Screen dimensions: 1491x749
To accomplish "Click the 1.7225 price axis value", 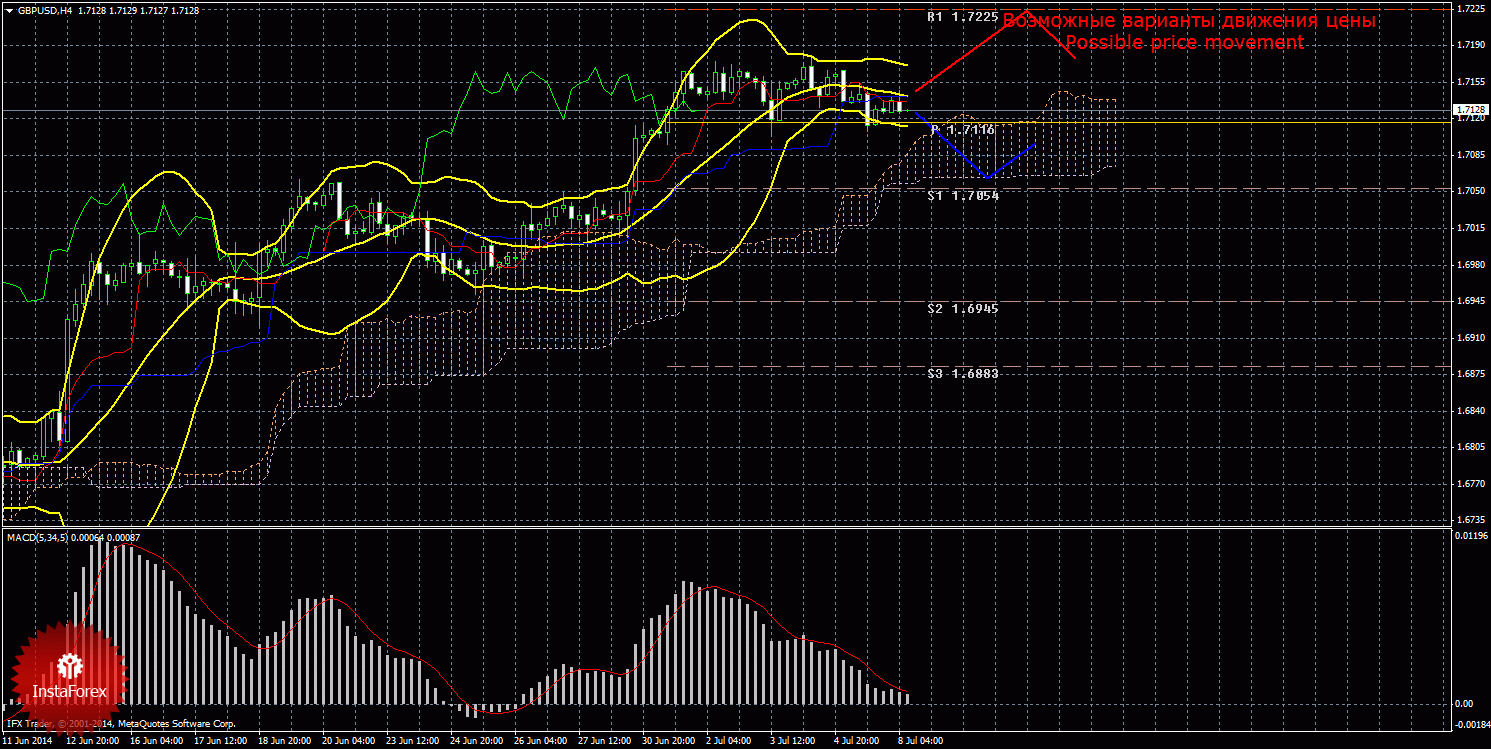I will click(x=1469, y=8).
